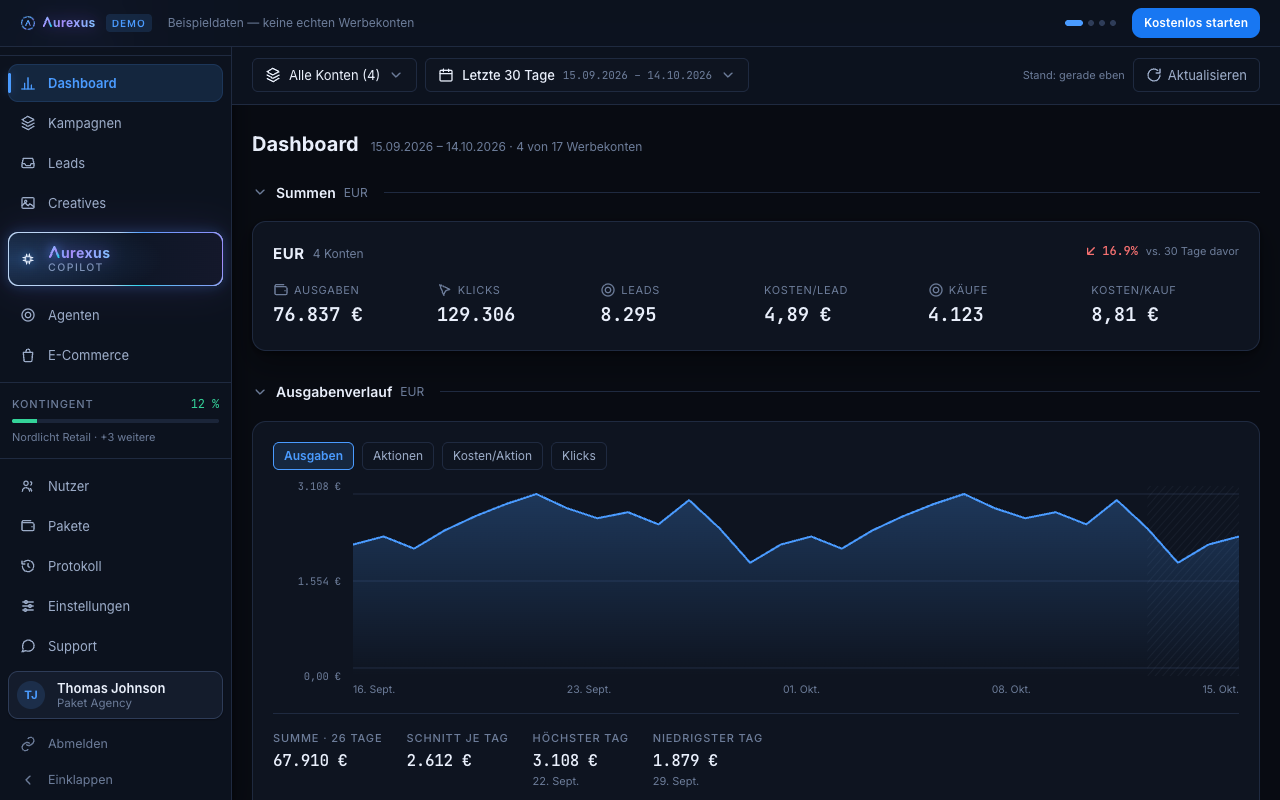Switch chart to Ausgaben metric

313,456
